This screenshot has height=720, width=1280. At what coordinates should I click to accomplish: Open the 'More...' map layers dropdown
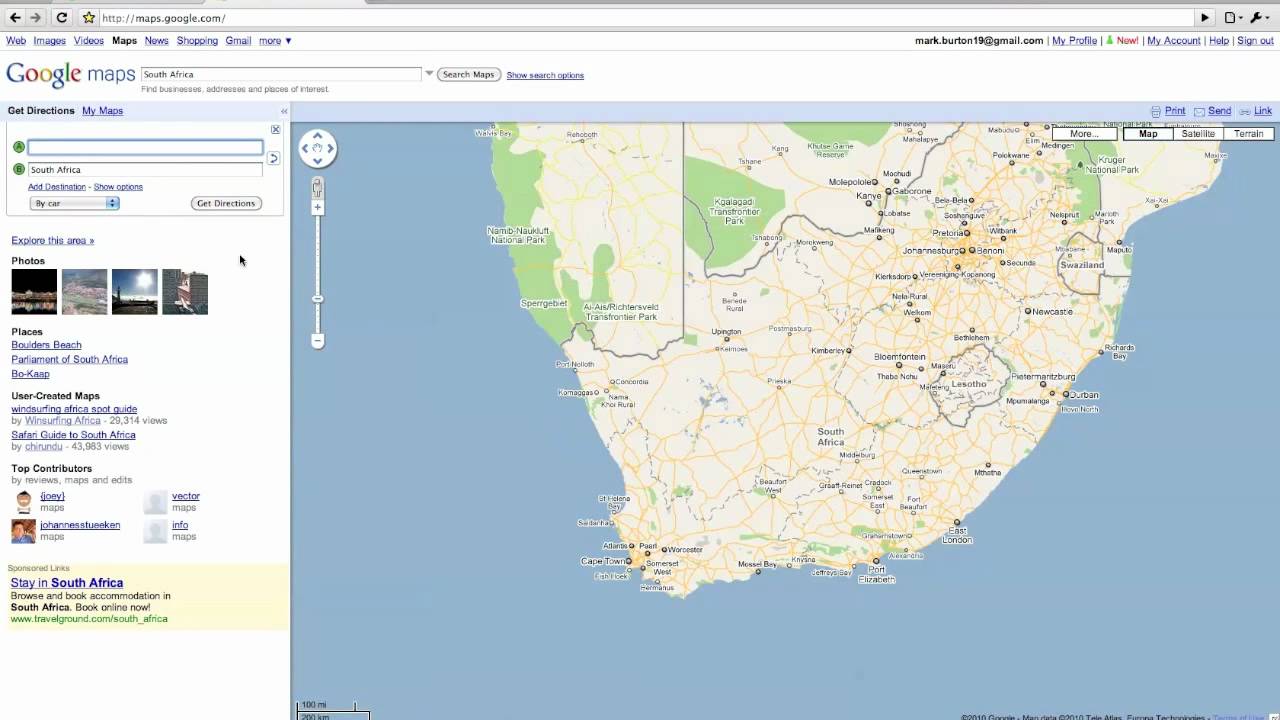click(1084, 134)
